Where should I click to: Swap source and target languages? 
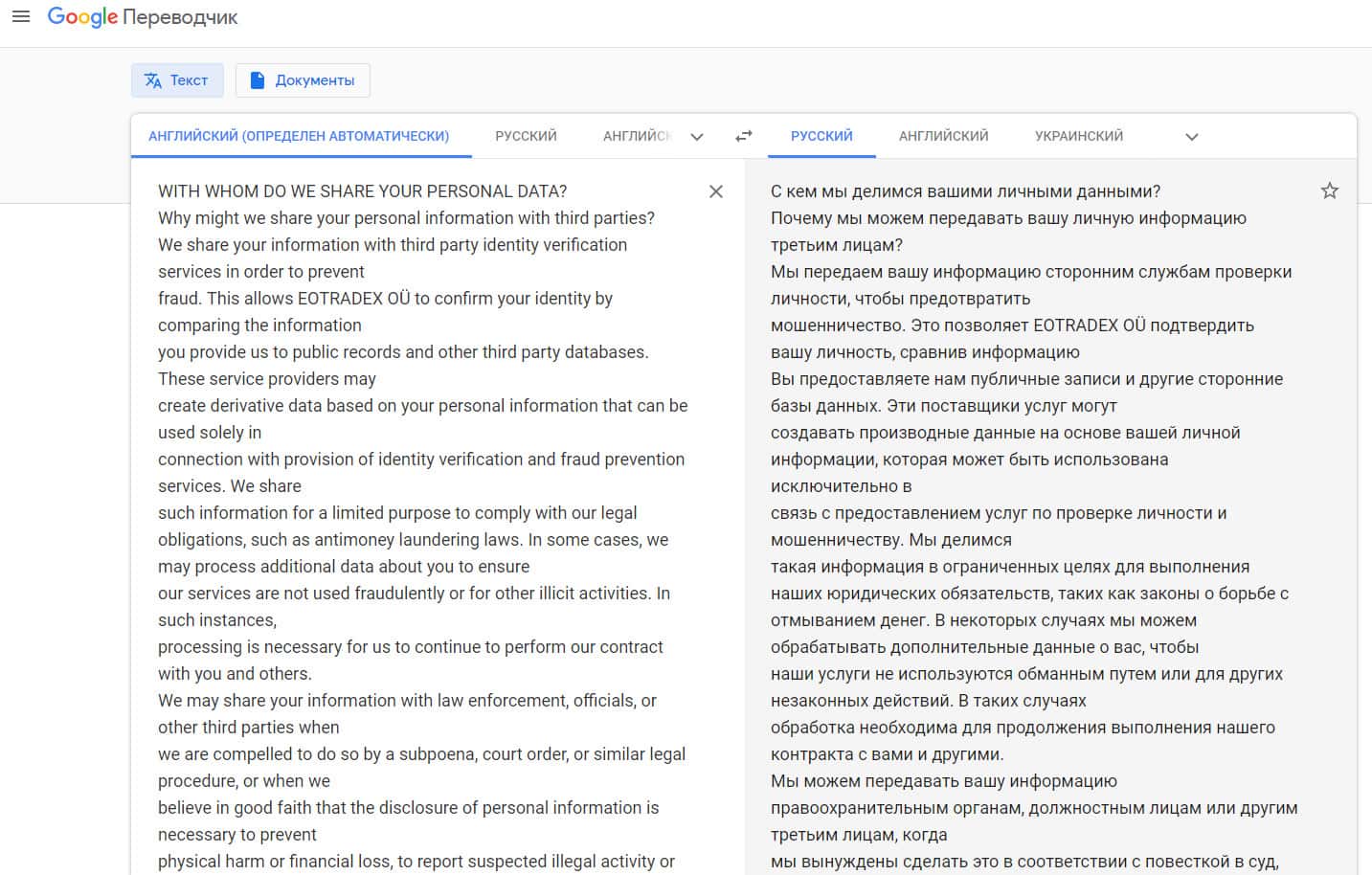744,137
